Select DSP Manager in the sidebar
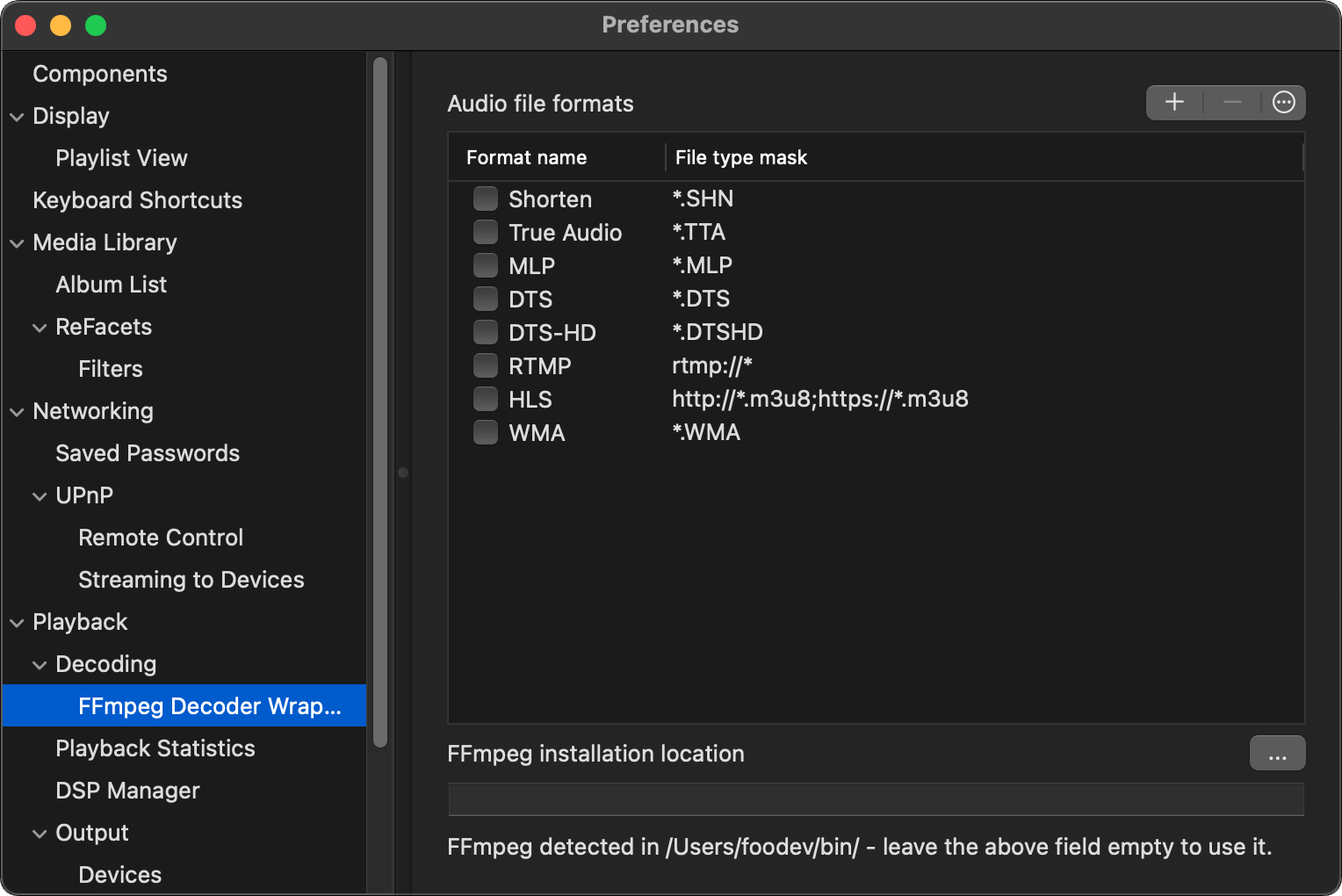Image resolution: width=1342 pixels, height=896 pixels. click(127, 791)
